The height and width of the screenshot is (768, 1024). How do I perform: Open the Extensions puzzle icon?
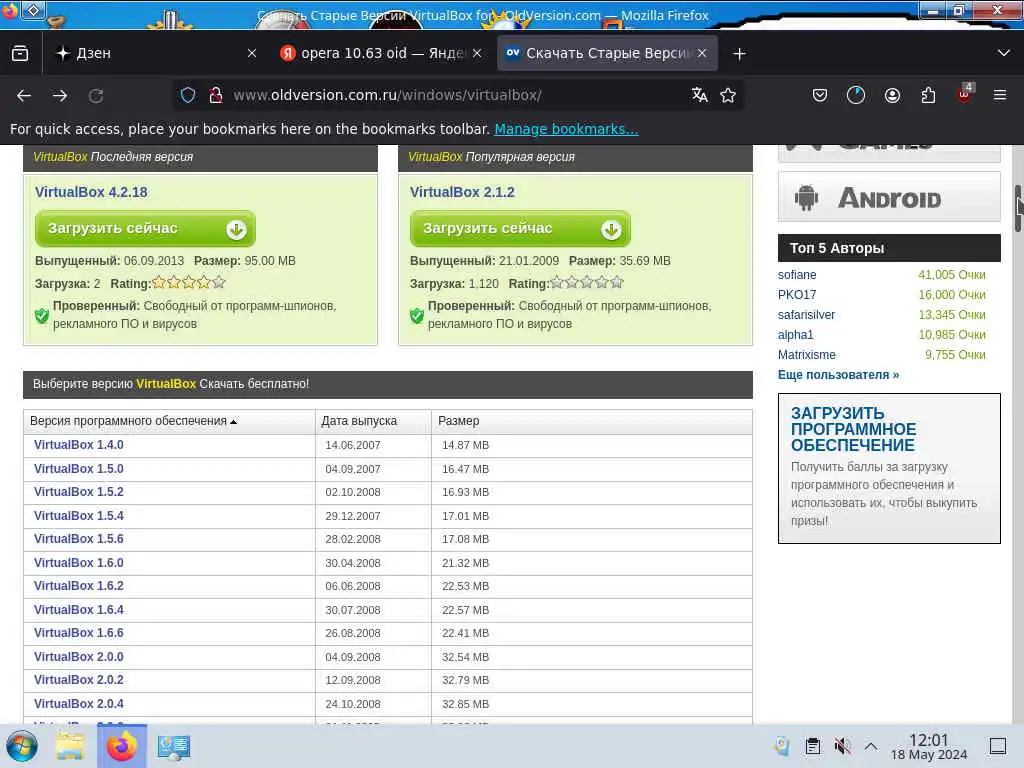[928, 95]
